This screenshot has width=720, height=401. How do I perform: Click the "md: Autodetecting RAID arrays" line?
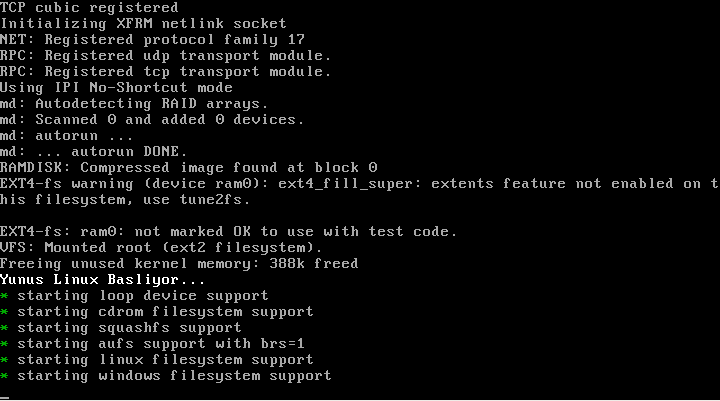134,103
